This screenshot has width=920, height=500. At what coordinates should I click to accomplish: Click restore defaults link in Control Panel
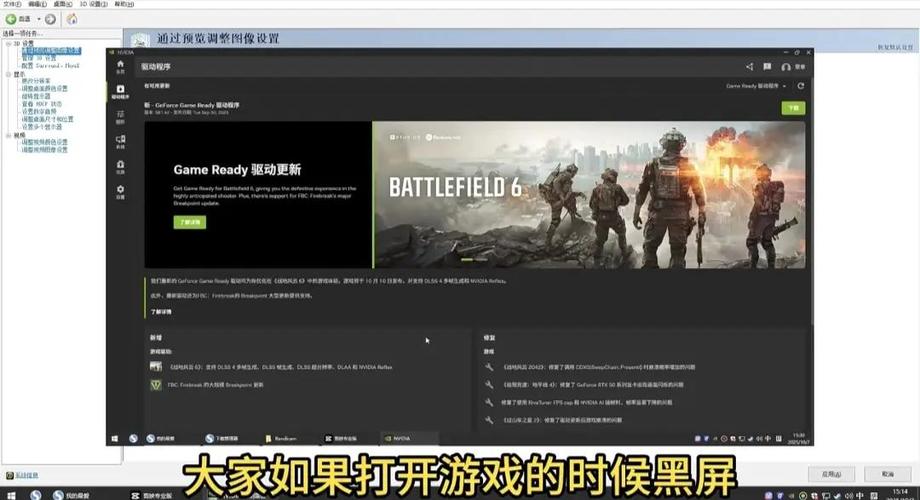(x=895, y=48)
